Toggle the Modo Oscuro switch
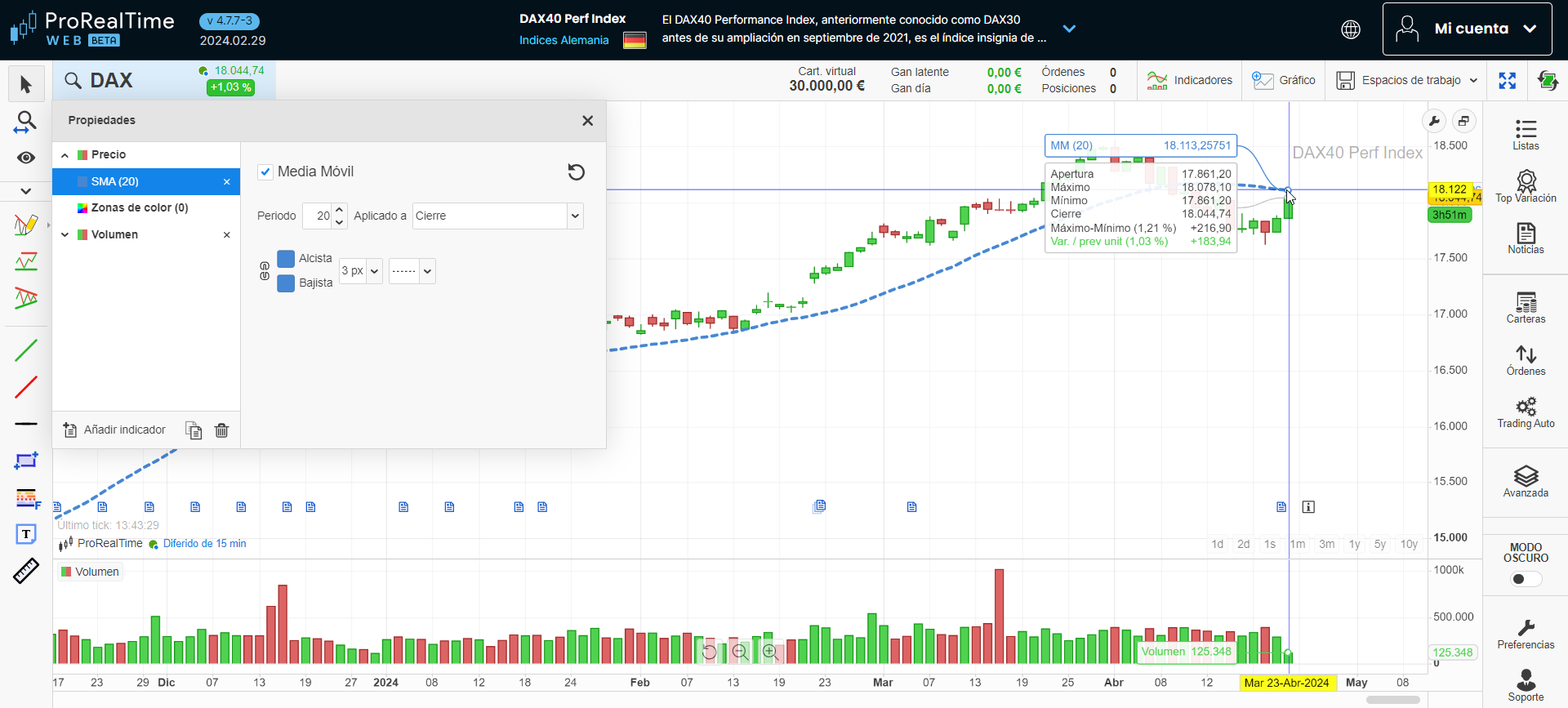The height and width of the screenshot is (708, 1568). click(x=1525, y=579)
